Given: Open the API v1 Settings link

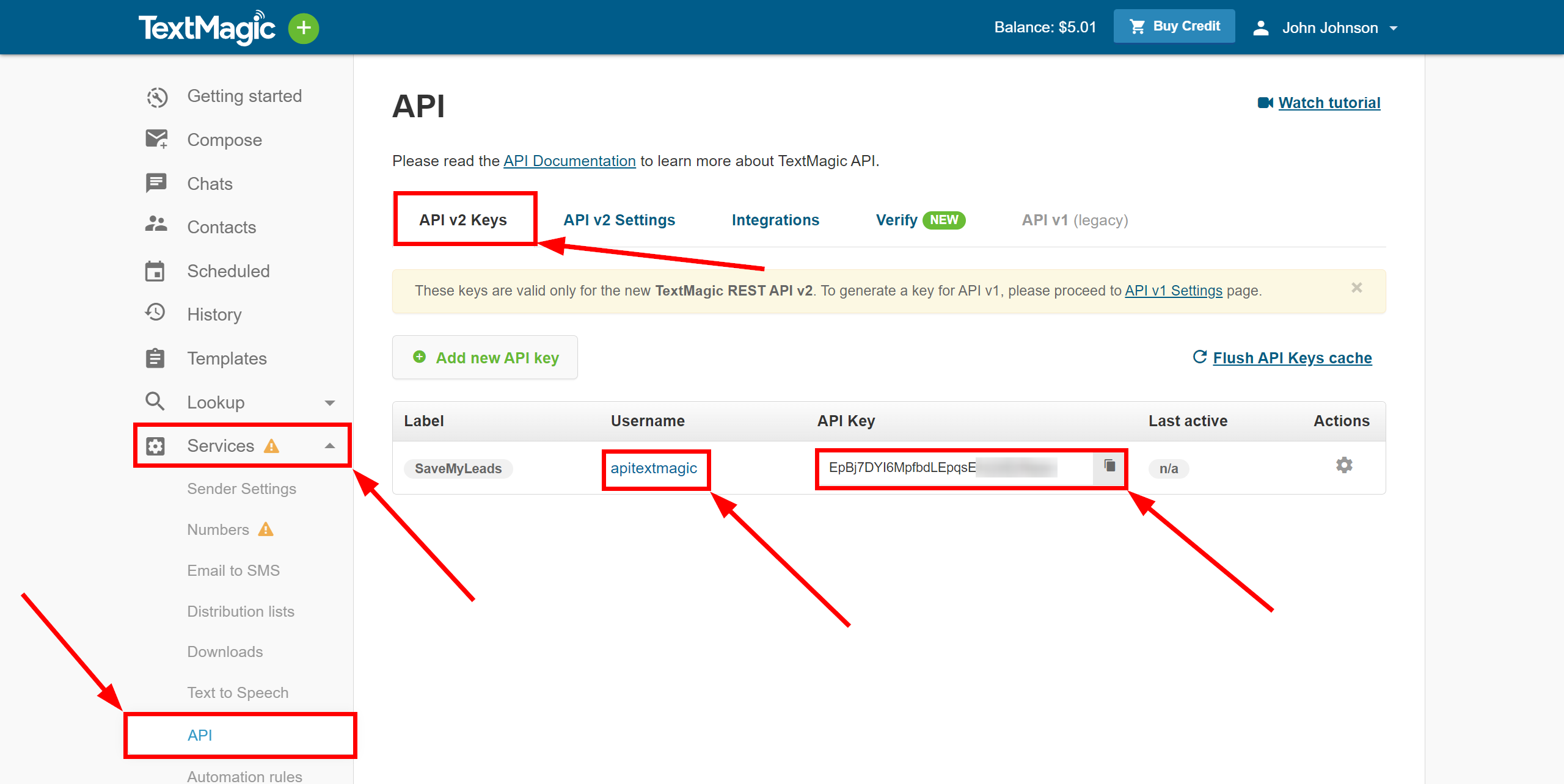Looking at the screenshot, I should pos(1174,291).
